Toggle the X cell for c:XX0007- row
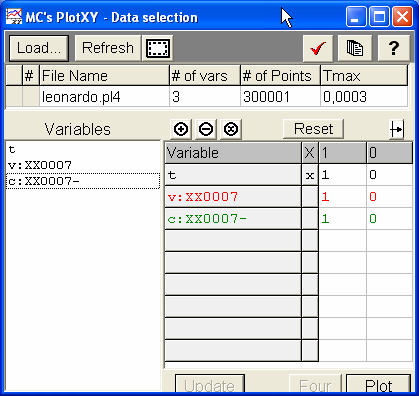 point(310,219)
